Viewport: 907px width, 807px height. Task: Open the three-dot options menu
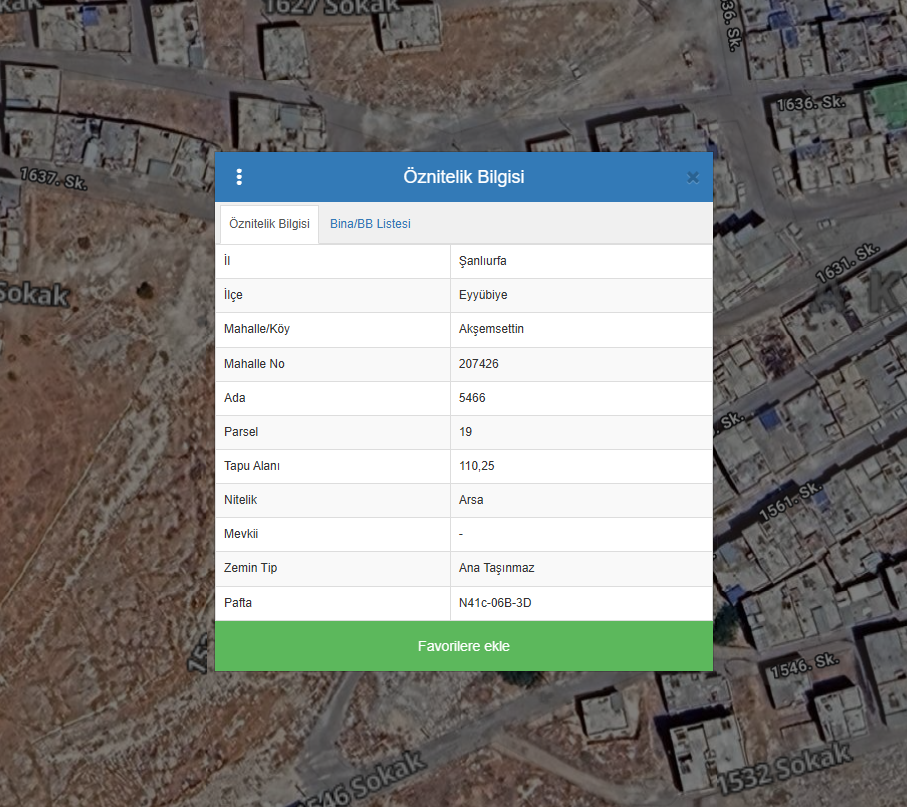click(x=239, y=177)
